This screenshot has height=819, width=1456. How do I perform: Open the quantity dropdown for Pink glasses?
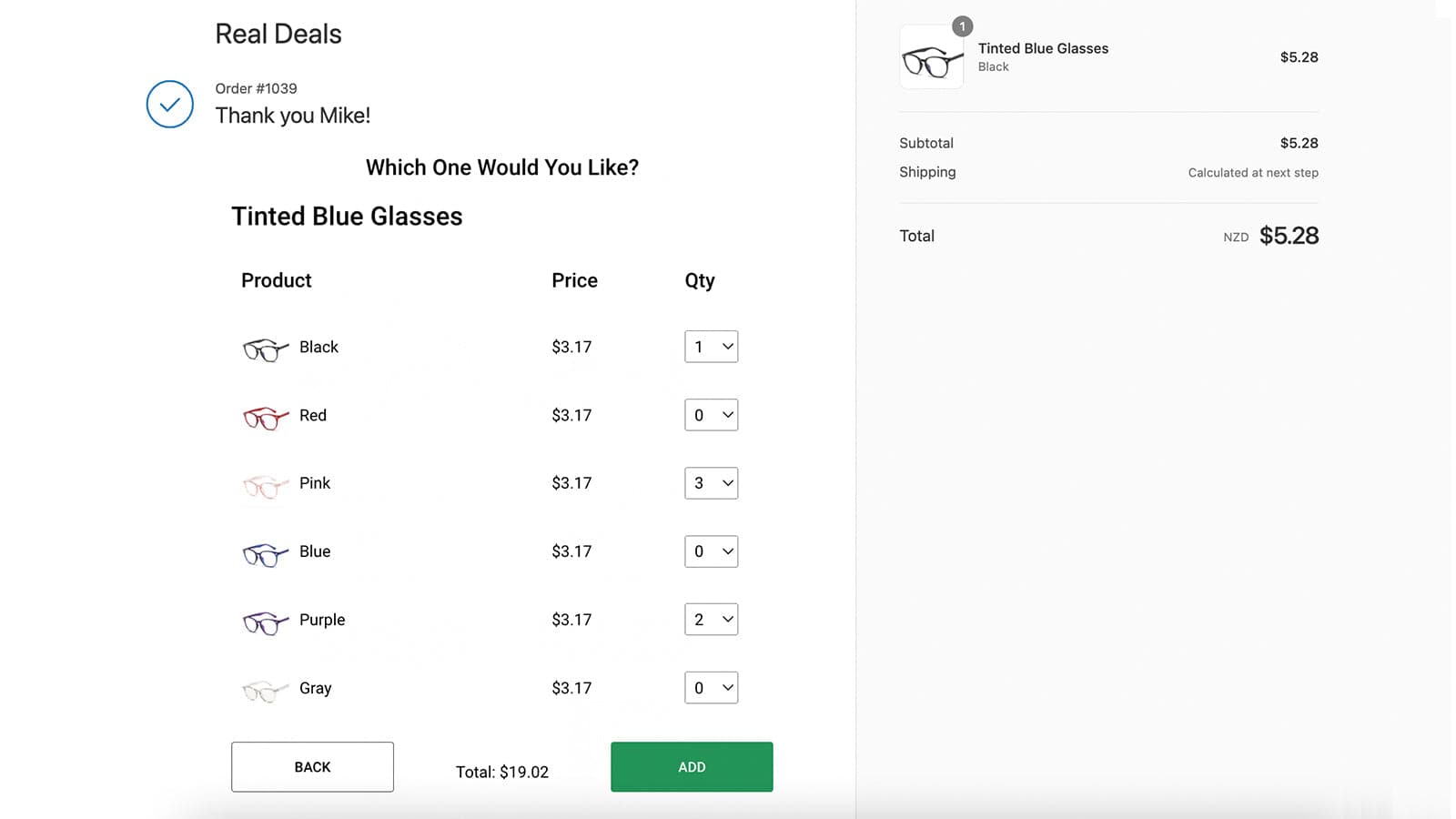[x=711, y=483]
